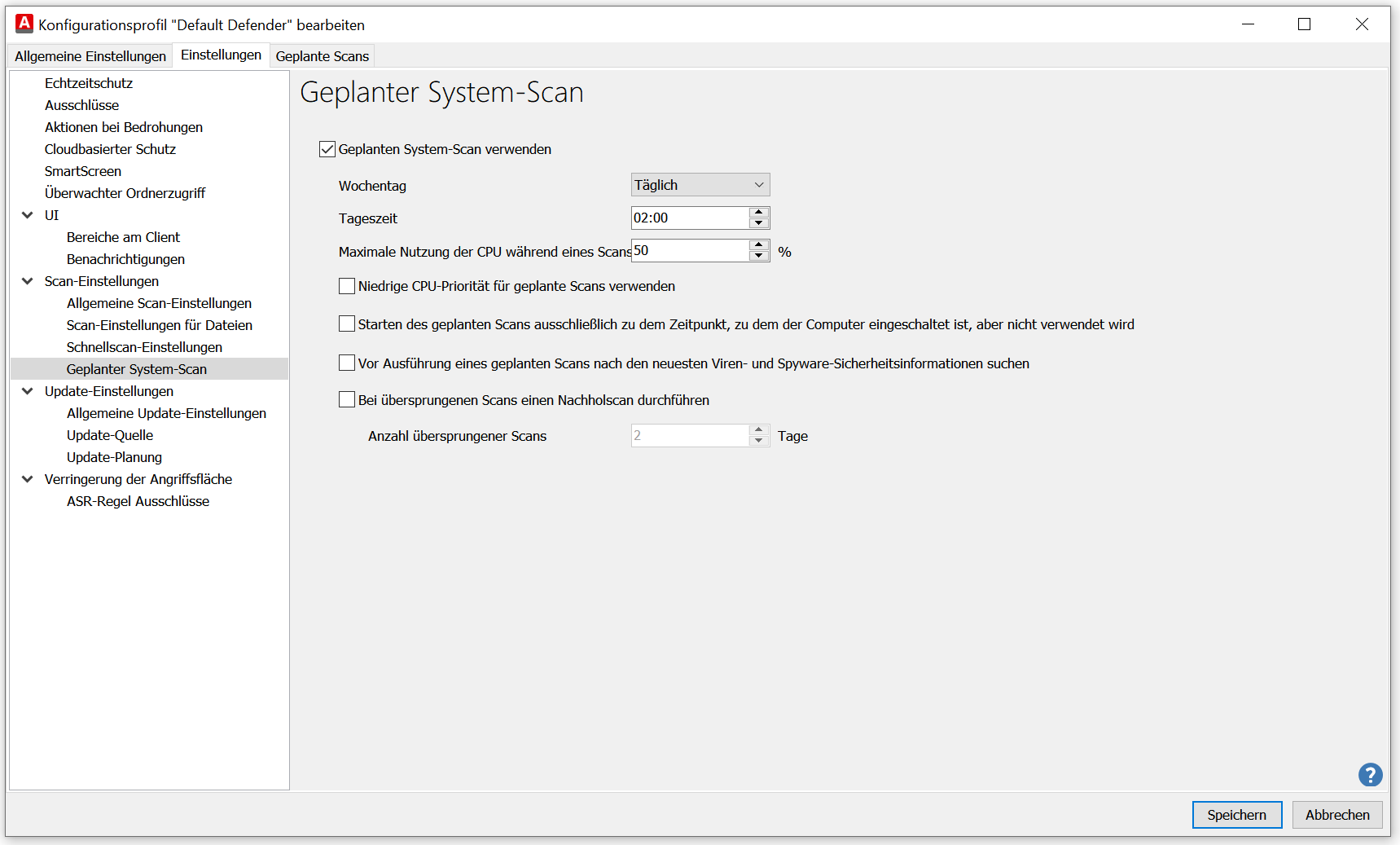Enable 'Niedrige CPU-Priorität für geplante Scans verwenden'
The image size is (1400, 845).
click(x=346, y=285)
